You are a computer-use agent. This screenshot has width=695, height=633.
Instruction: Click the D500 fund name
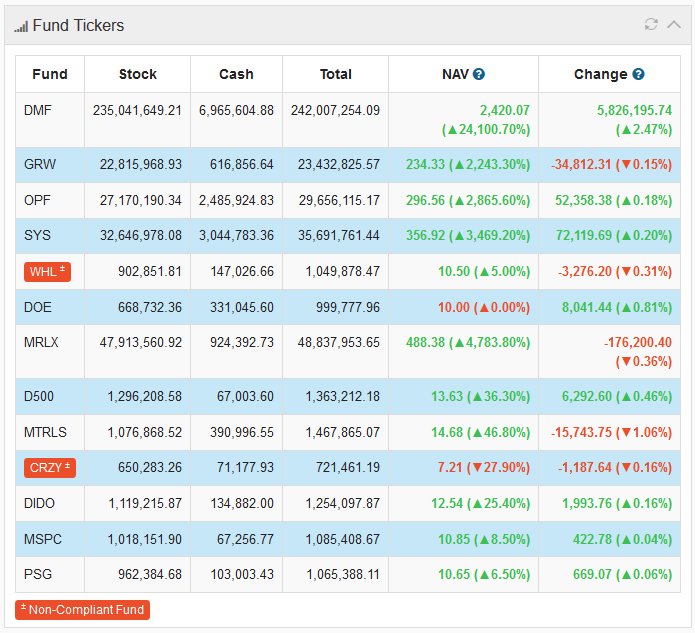pyautogui.click(x=39, y=396)
